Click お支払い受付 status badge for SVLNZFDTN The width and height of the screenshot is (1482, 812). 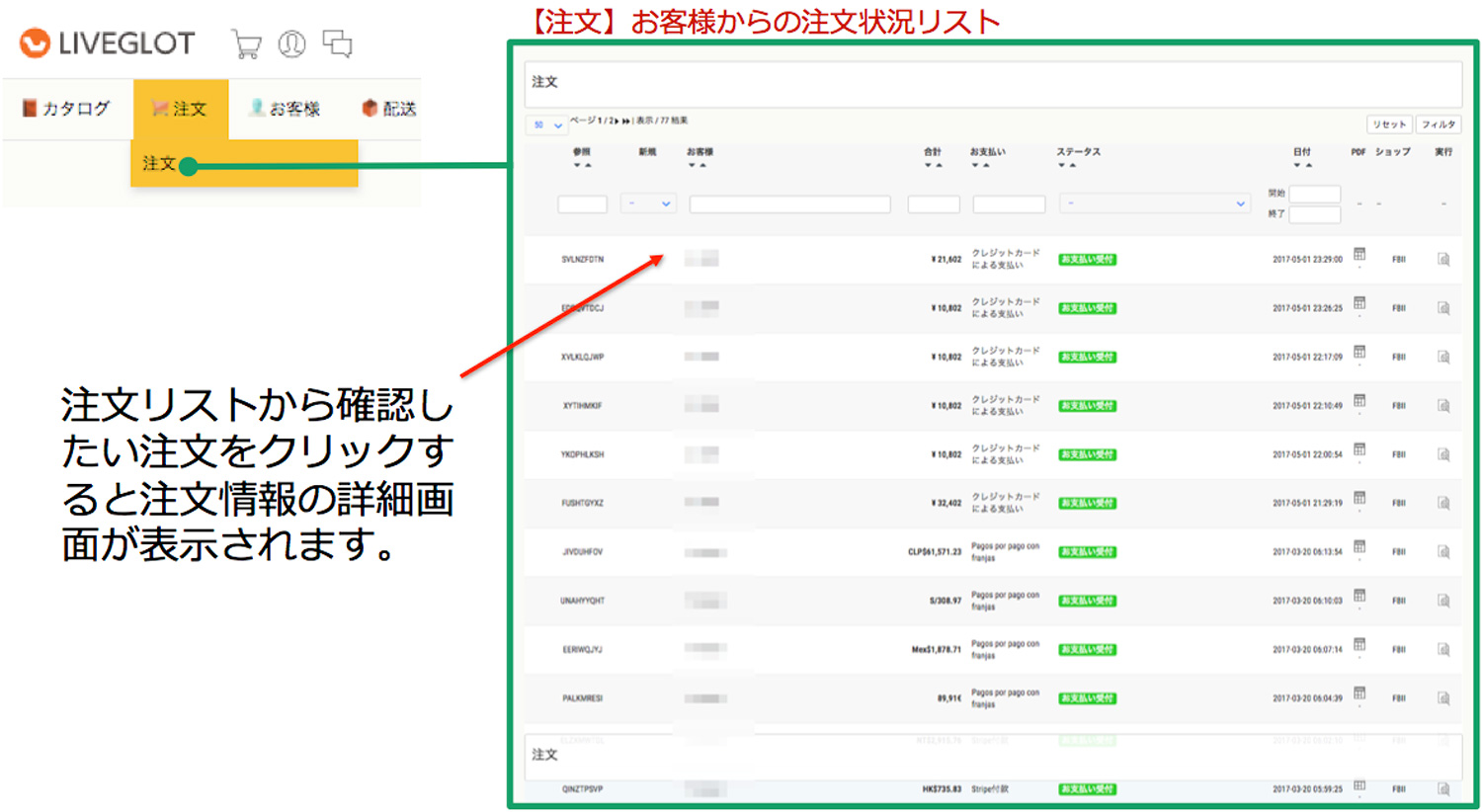(1087, 260)
